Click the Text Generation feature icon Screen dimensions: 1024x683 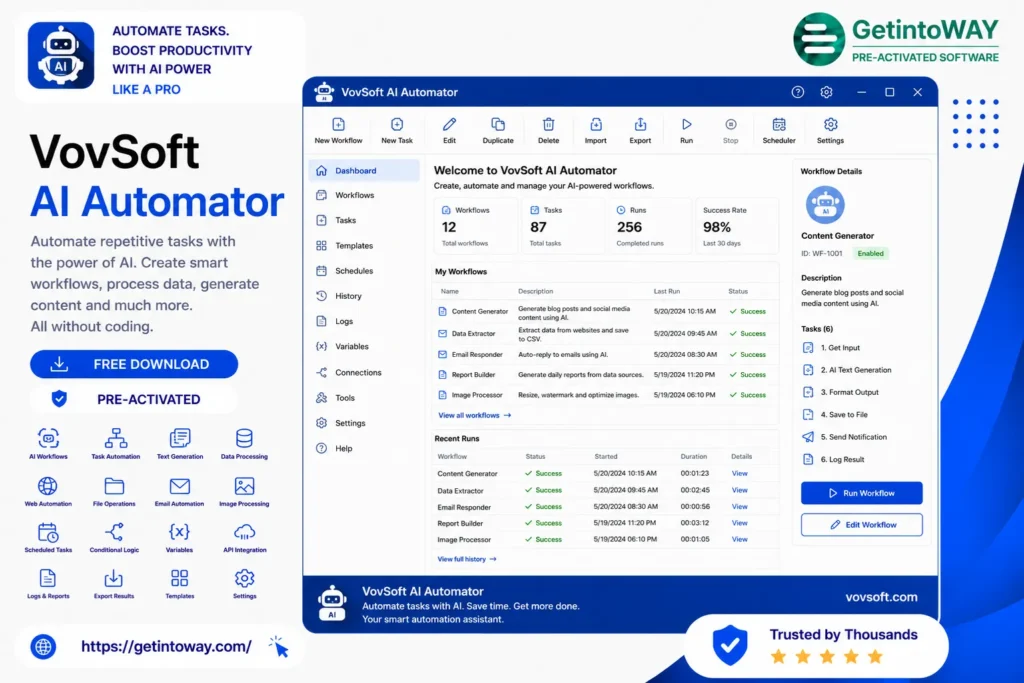tap(180, 438)
